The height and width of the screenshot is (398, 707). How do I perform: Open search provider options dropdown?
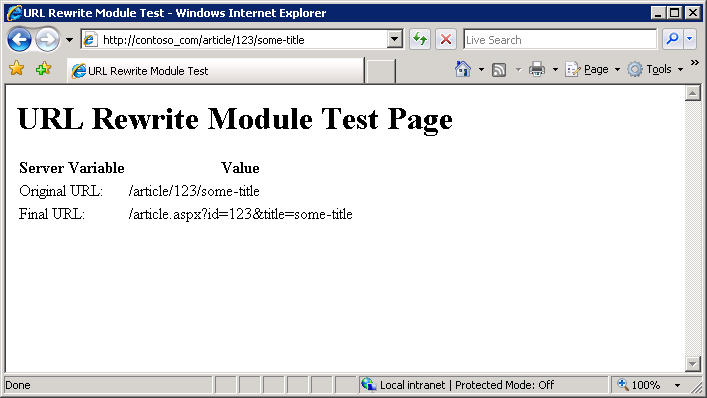tap(690, 40)
